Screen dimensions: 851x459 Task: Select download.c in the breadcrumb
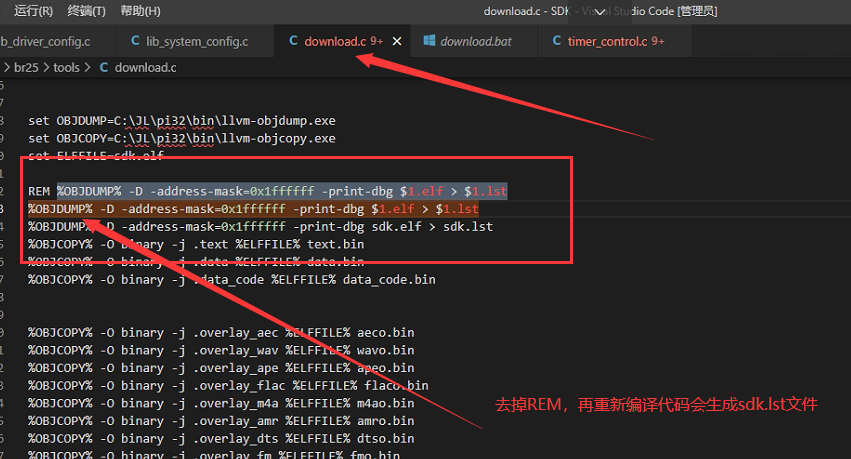point(145,67)
